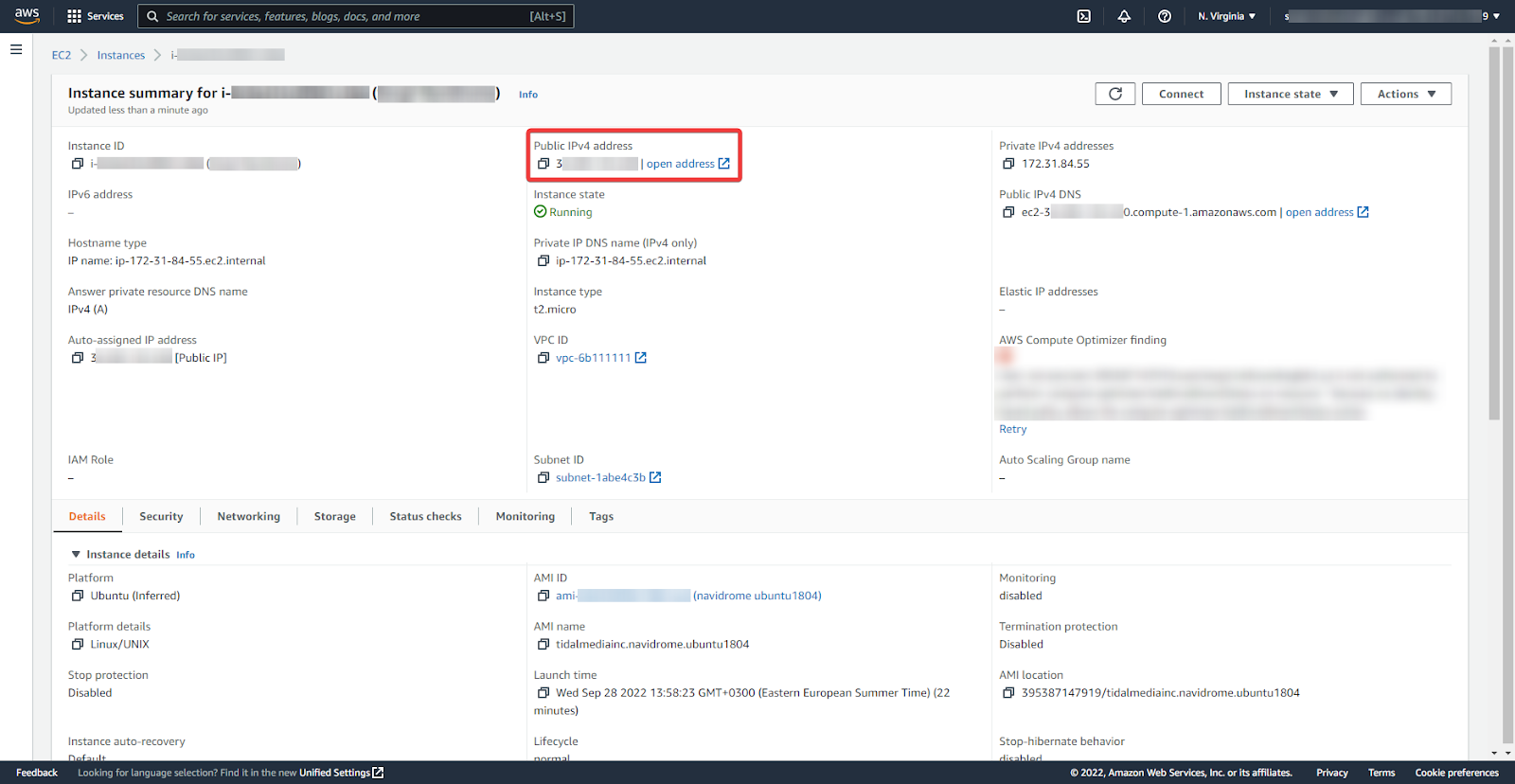Expand the Instance state dropdown

[1291, 94]
